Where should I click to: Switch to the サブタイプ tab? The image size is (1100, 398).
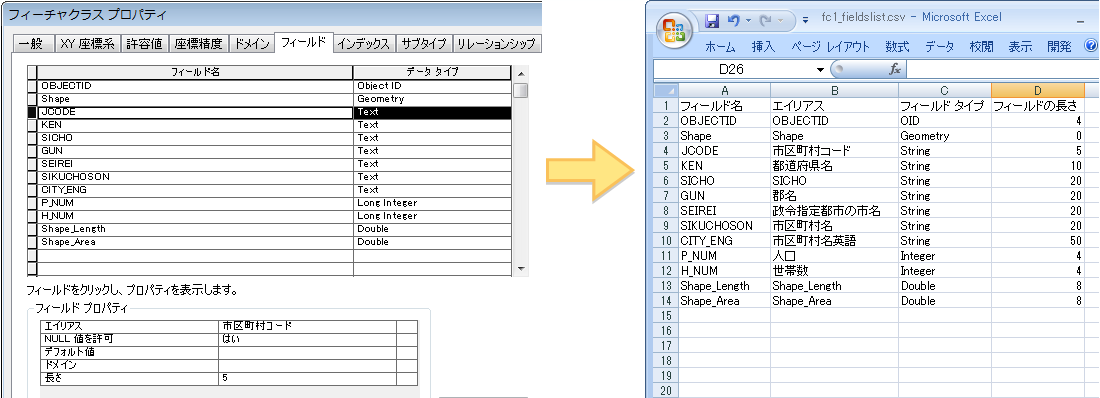point(424,44)
